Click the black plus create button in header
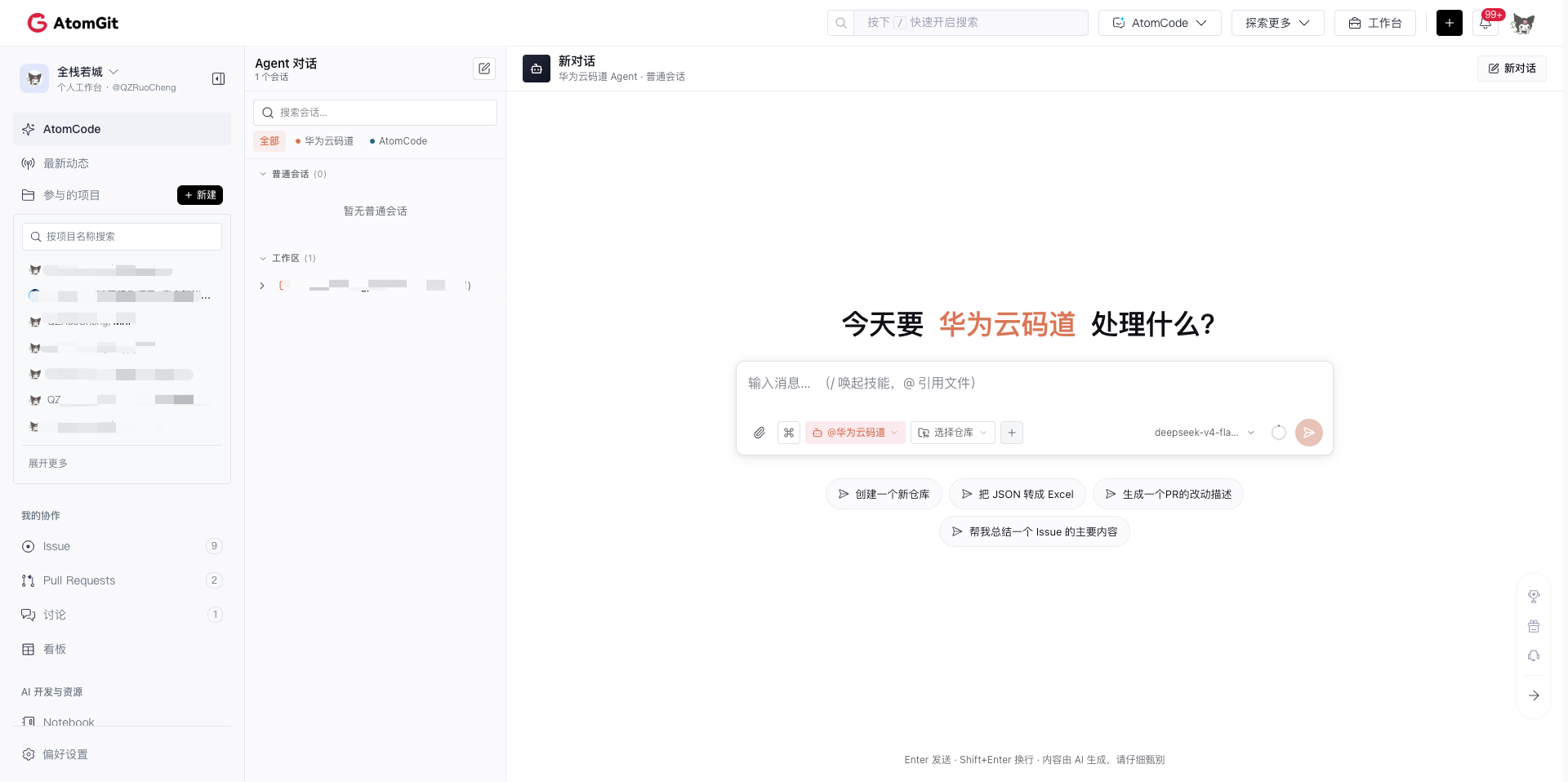 click(x=1450, y=23)
